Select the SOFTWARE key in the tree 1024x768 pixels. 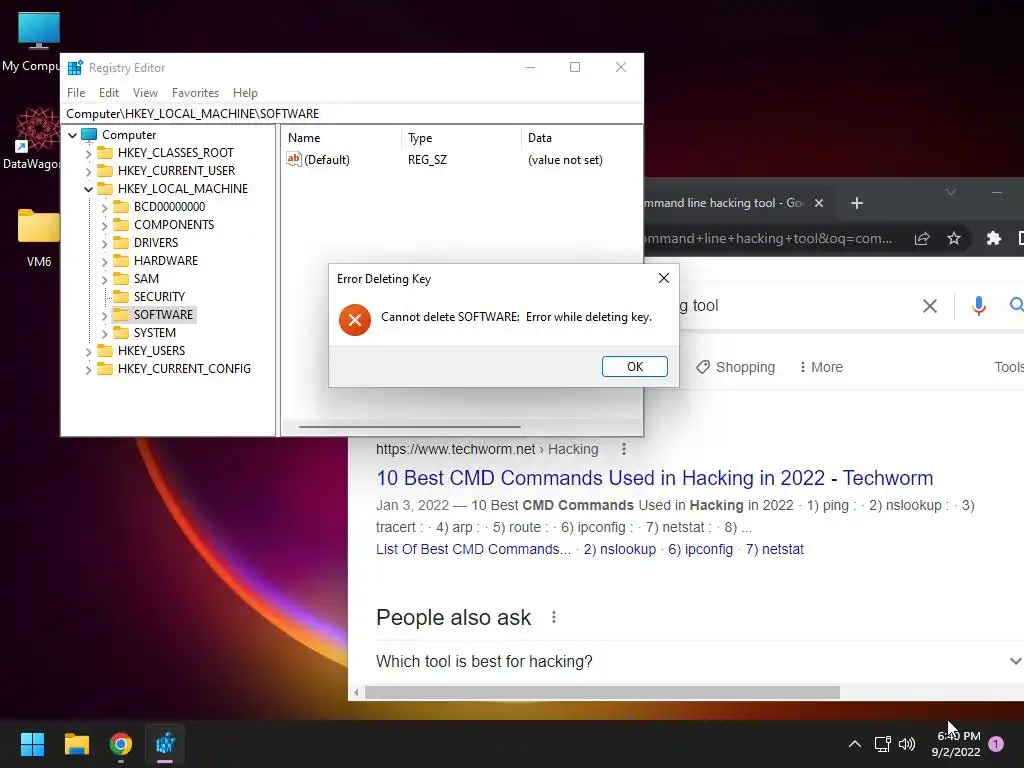(163, 315)
